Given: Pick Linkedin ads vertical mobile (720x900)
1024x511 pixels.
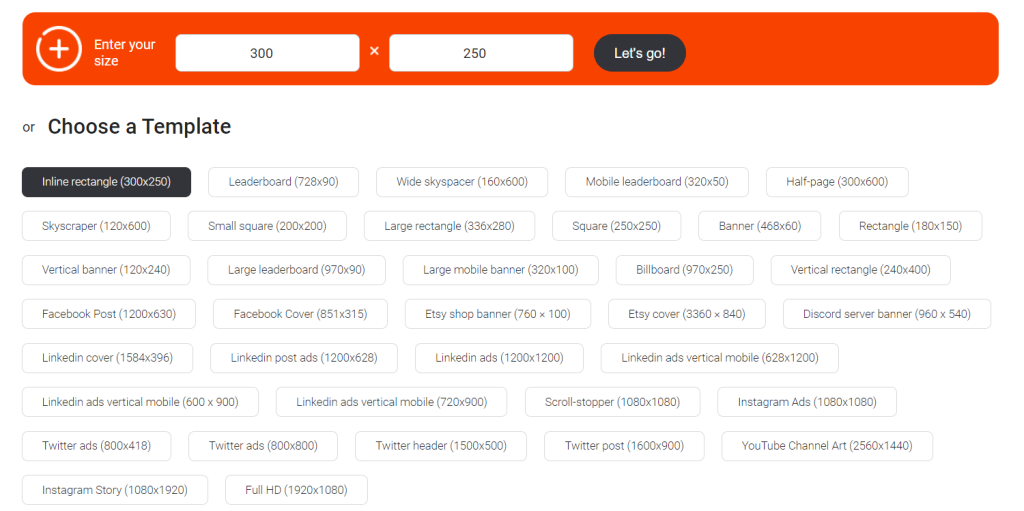Looking at the screenshot, I should [x=391, y=402].
